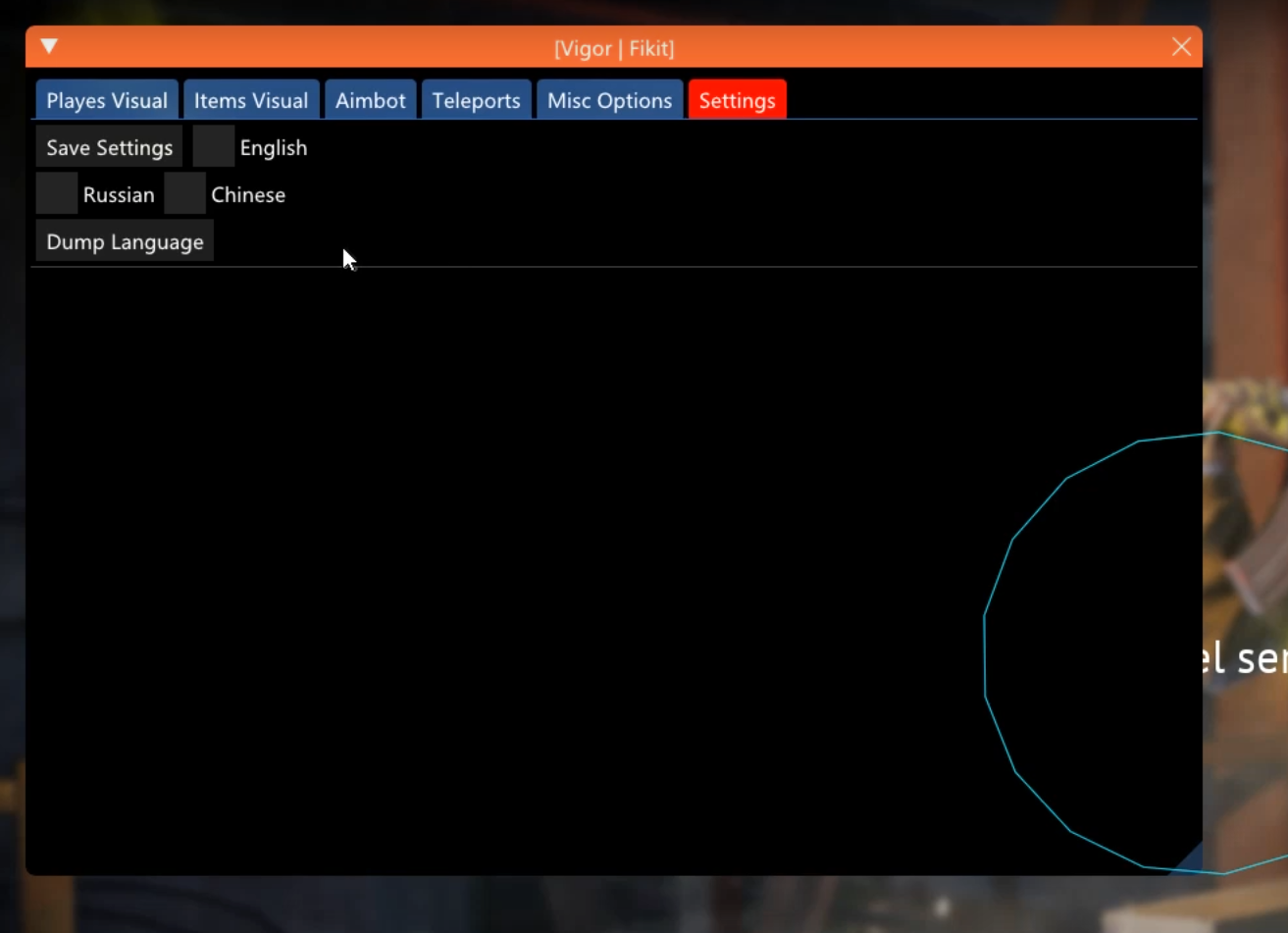The width and height of the screenshot is (1288, 933).
Task: Click the Russian label text
Action: [x=119, y=195]
